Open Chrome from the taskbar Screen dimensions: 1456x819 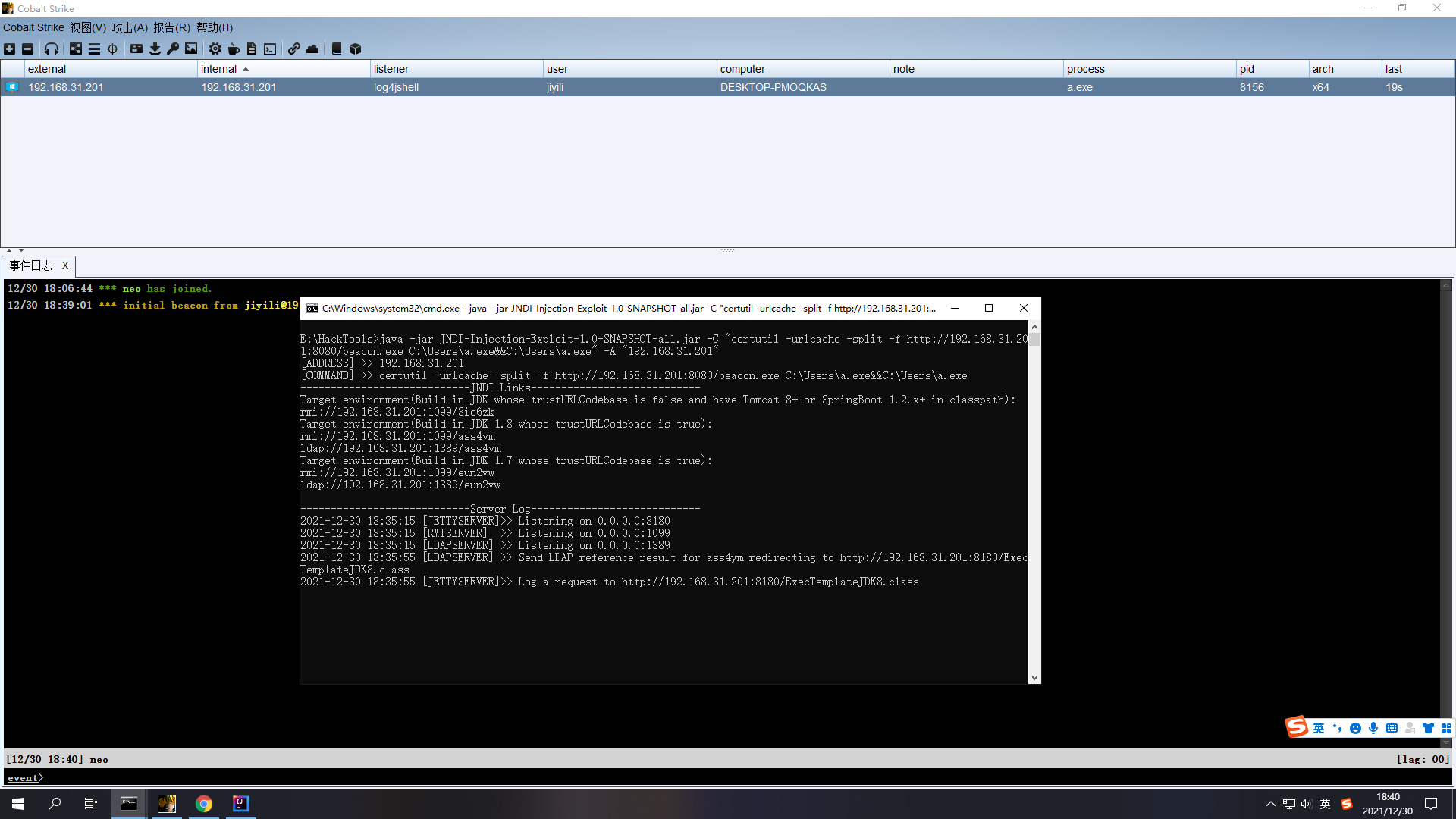pos(203,804)
